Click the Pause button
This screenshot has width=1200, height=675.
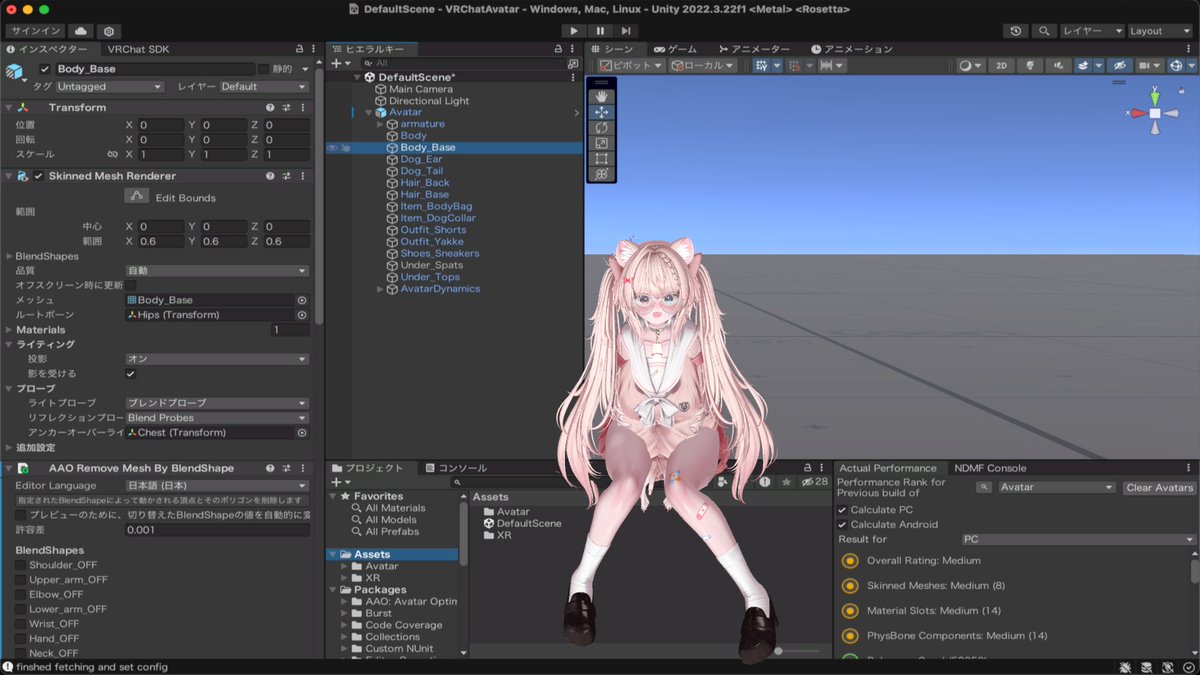tap(600, 31)
